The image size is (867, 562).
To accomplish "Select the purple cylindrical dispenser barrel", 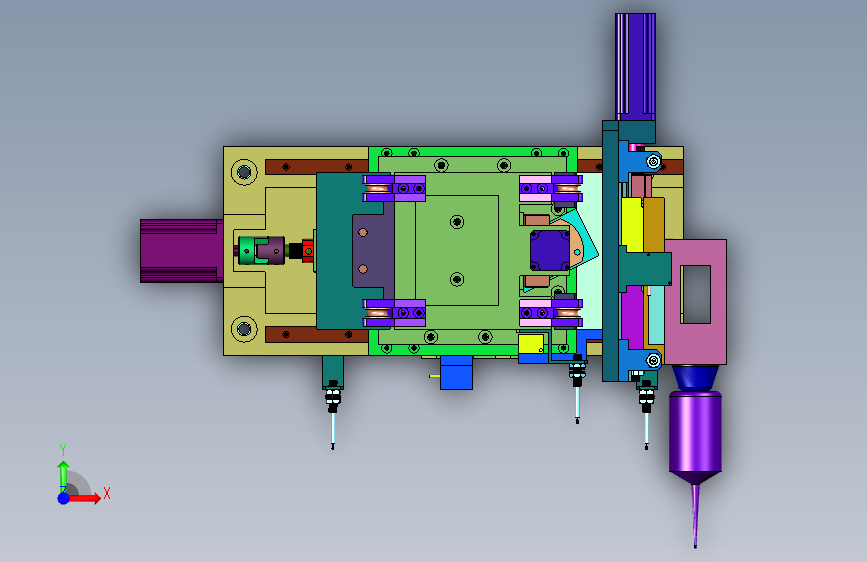I will (x=695, y=431).
